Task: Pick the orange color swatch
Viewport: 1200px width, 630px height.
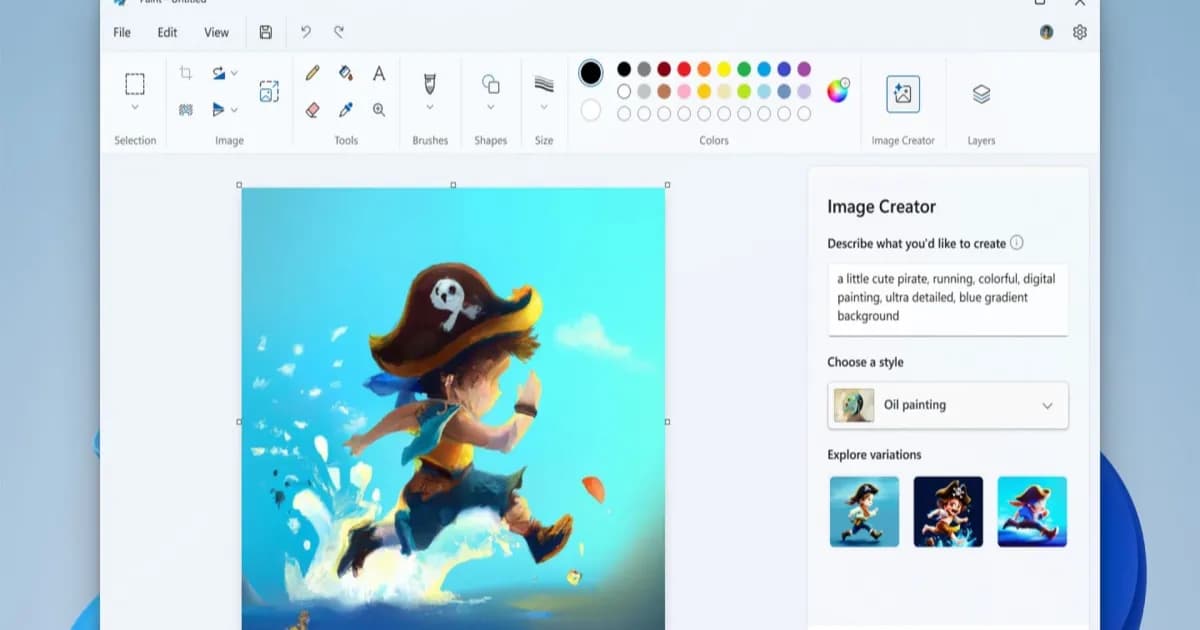Action: pos(704,69)
